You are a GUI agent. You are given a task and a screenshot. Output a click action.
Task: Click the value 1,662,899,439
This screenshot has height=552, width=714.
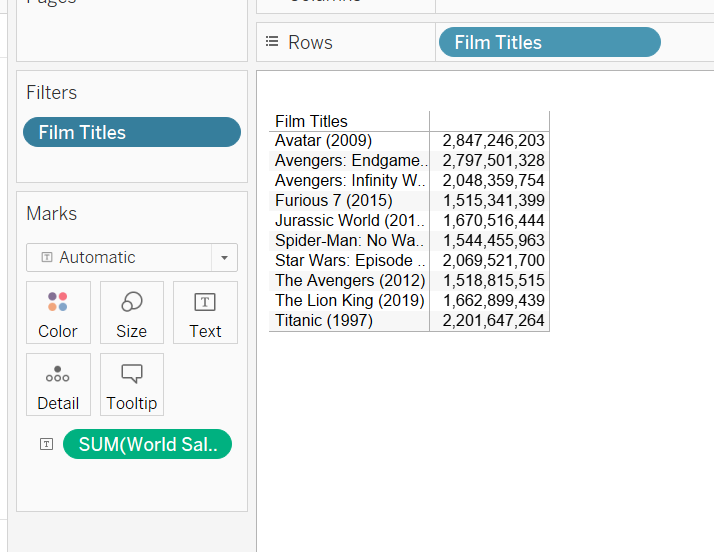pos(494,301)
